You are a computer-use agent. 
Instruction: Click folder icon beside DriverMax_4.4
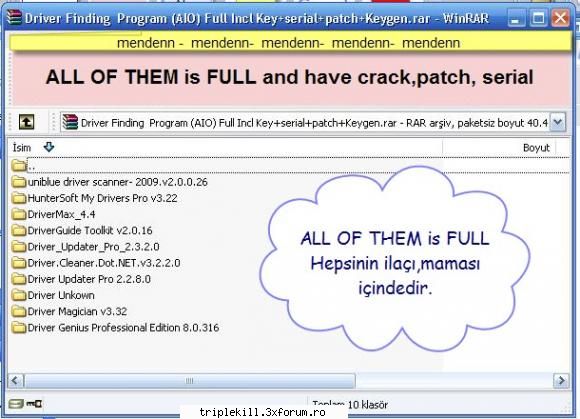(18, 214)
